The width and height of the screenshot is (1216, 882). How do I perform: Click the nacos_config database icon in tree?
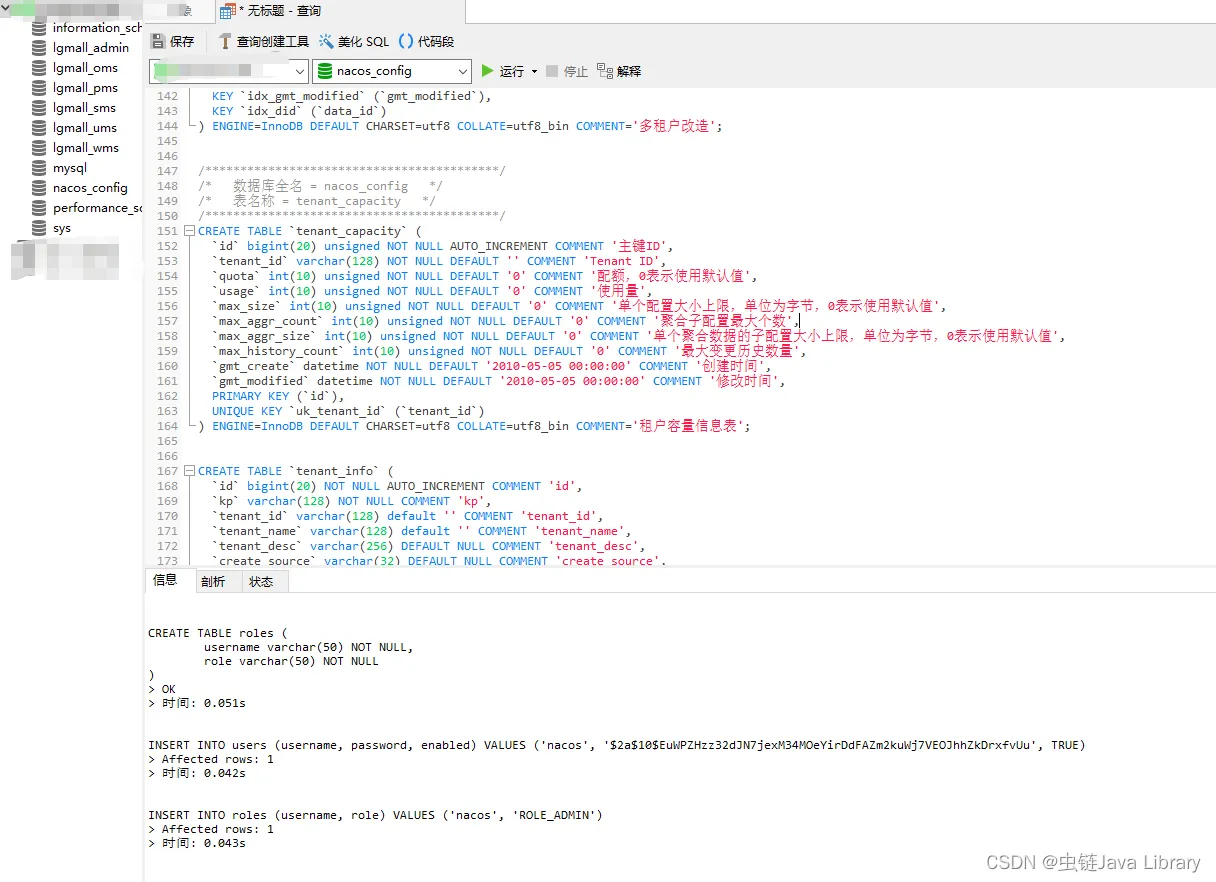coord(38,188)
